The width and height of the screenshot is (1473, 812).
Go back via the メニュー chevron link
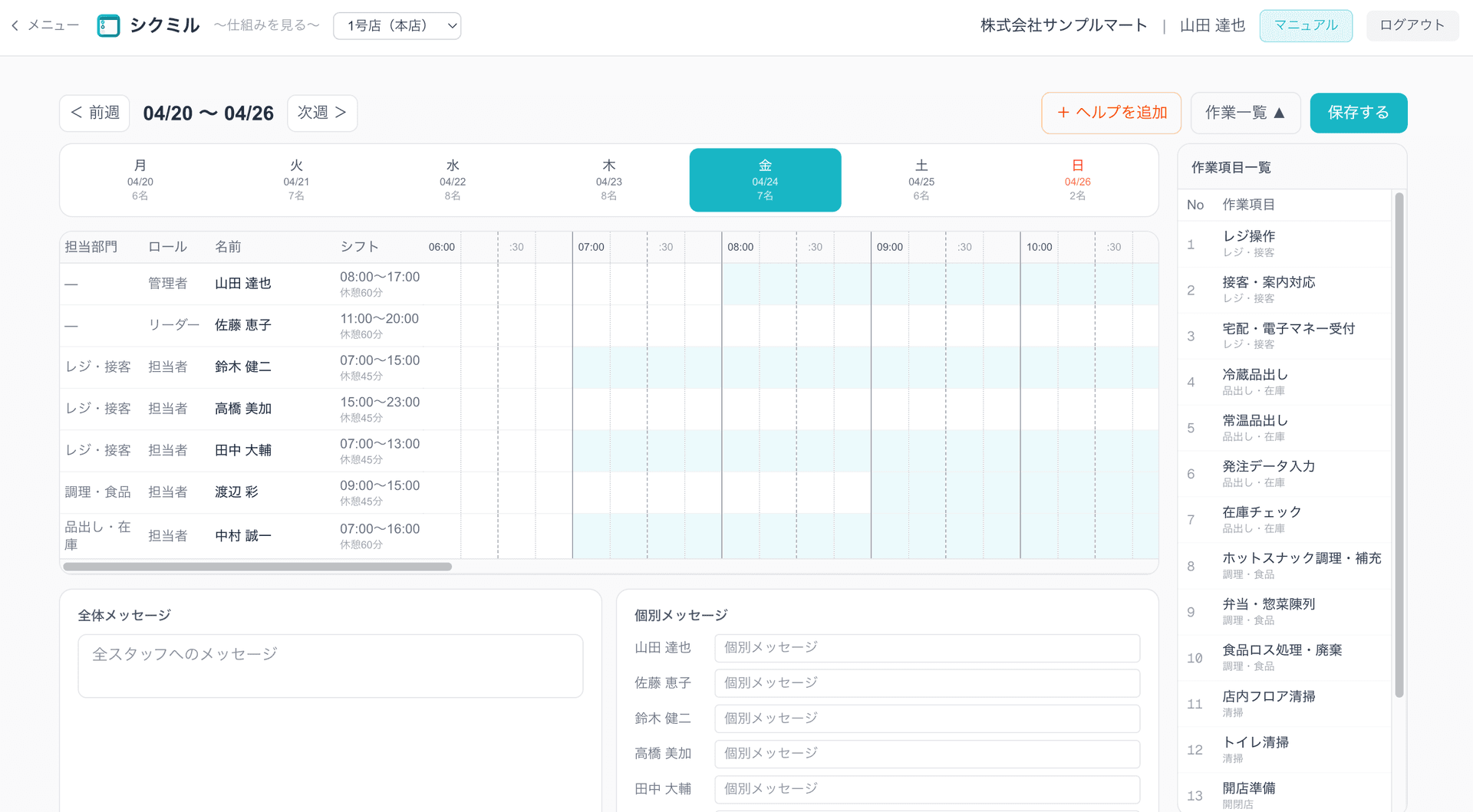coord(45,25)
